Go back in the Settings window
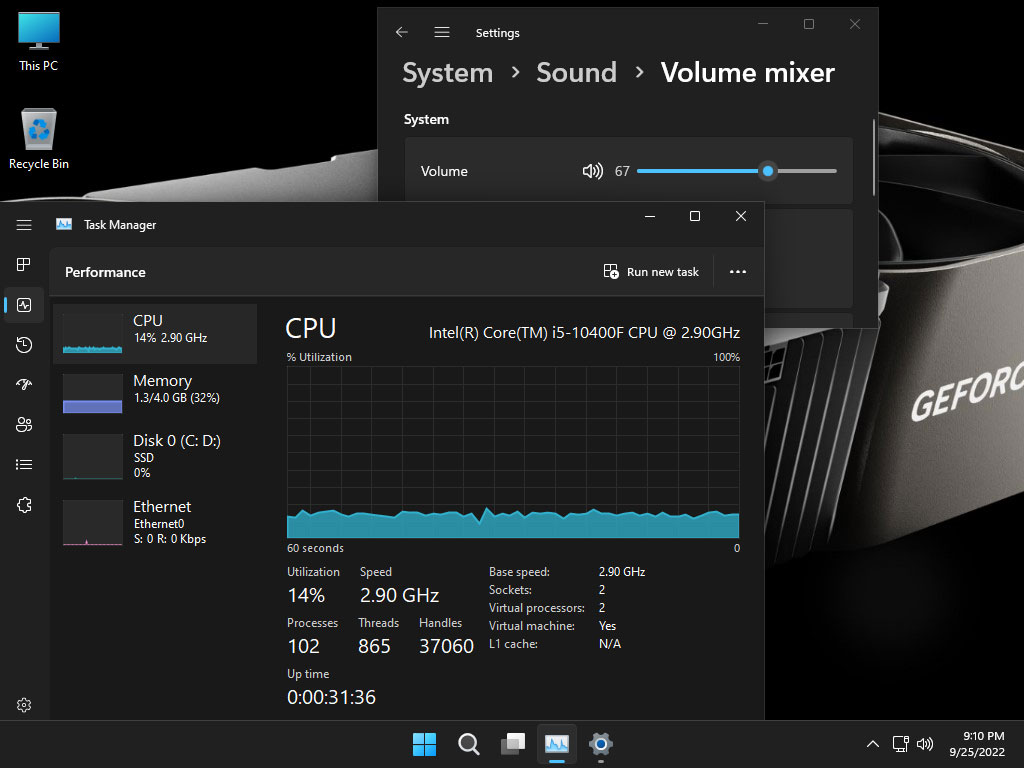Image resolution: width=1024 pixels, height=768 pixels. (x=402, y=32)
